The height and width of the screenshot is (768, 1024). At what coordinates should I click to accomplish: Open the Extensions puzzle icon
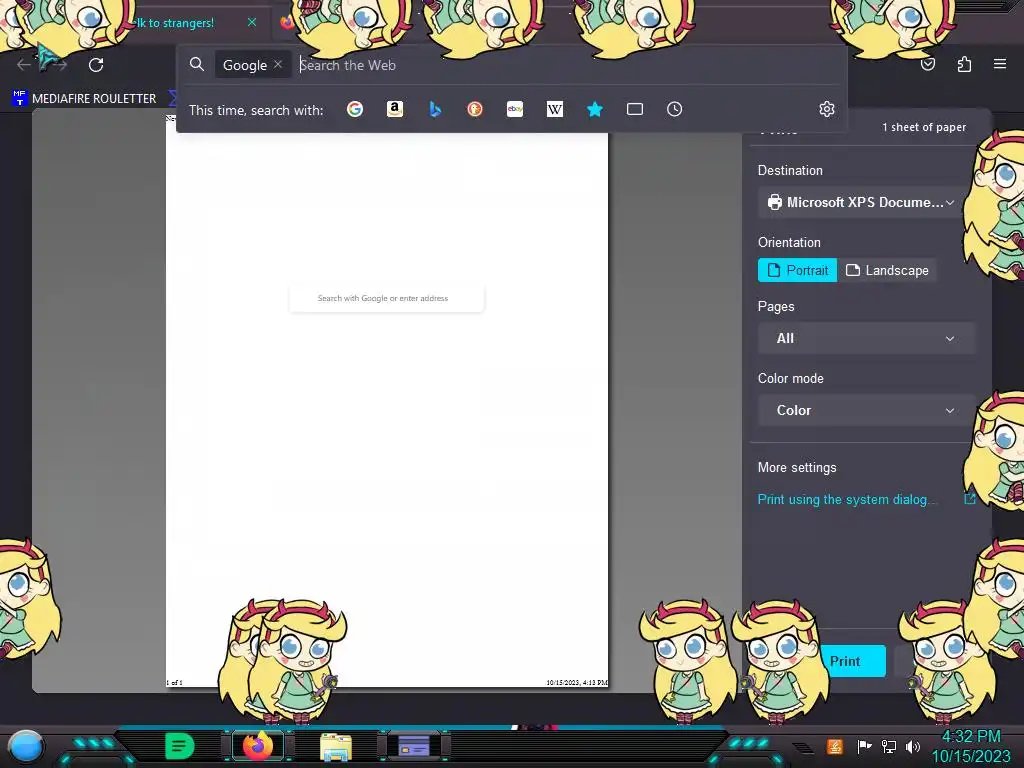coord(964,64)
